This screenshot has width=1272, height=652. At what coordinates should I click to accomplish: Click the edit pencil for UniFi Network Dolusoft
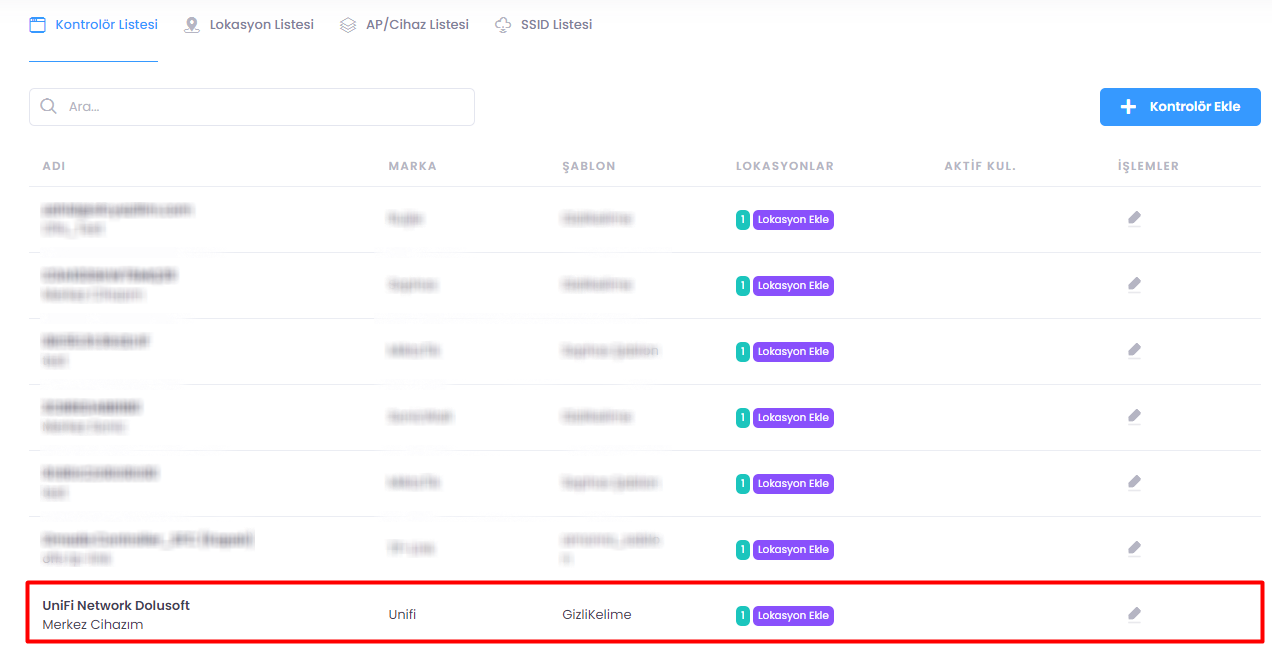point(1134,614)
